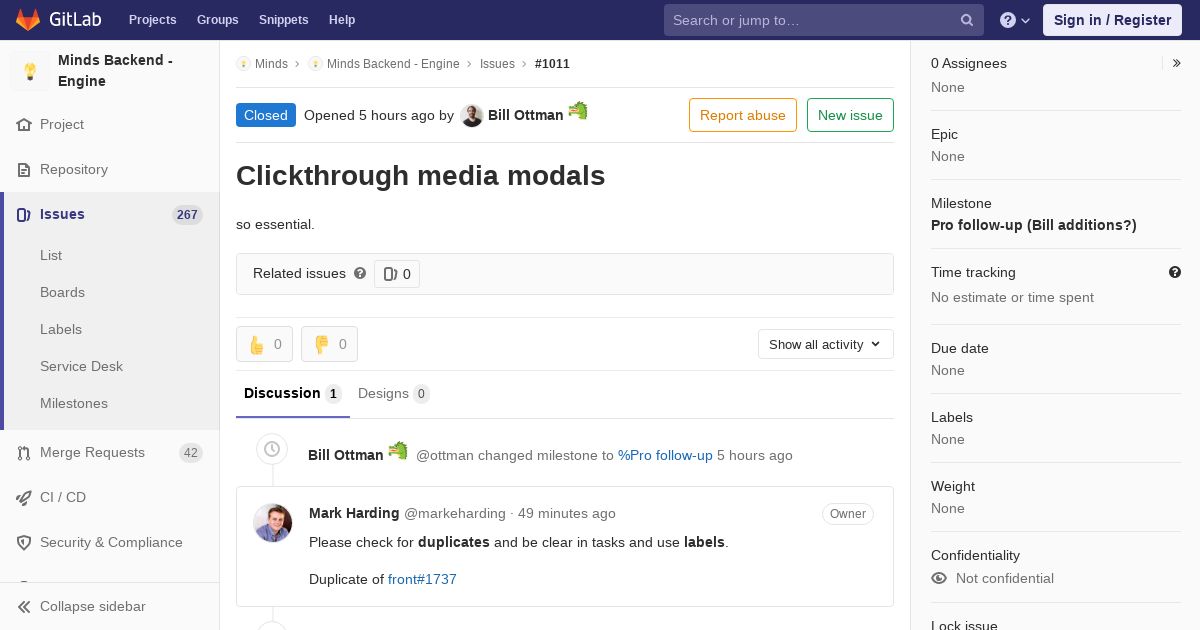Image resolution: width=1200 pixels, height=630 pixels.
Task: Click the search magnifier icon
Action: pyautogui.click(x=967, y=20)
